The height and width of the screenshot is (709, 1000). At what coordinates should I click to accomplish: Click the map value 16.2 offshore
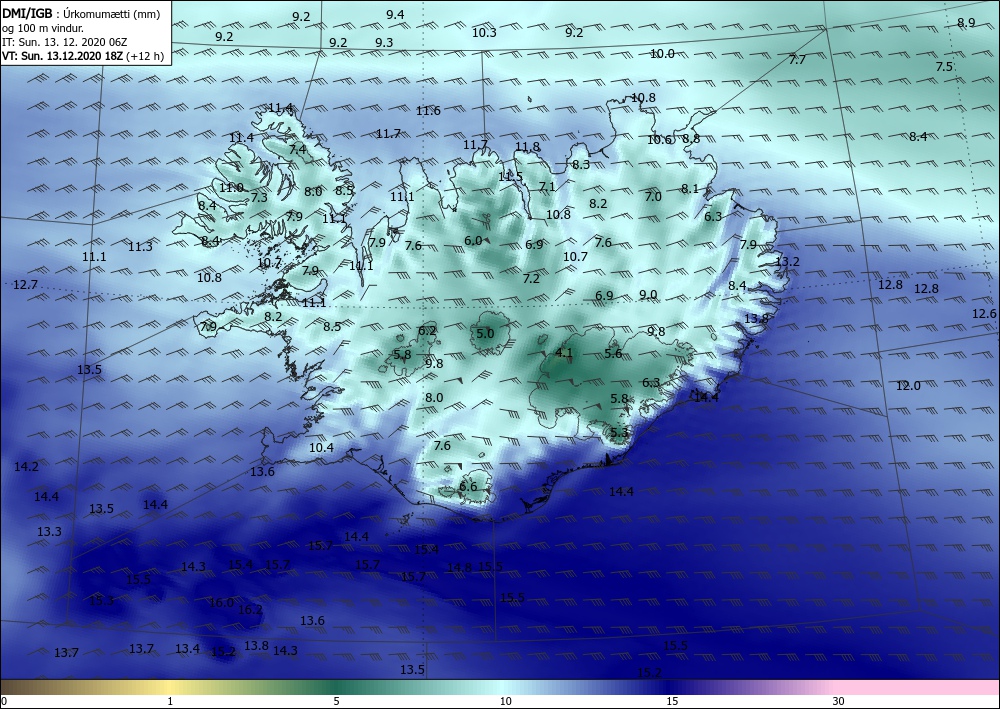click(250, 610)
